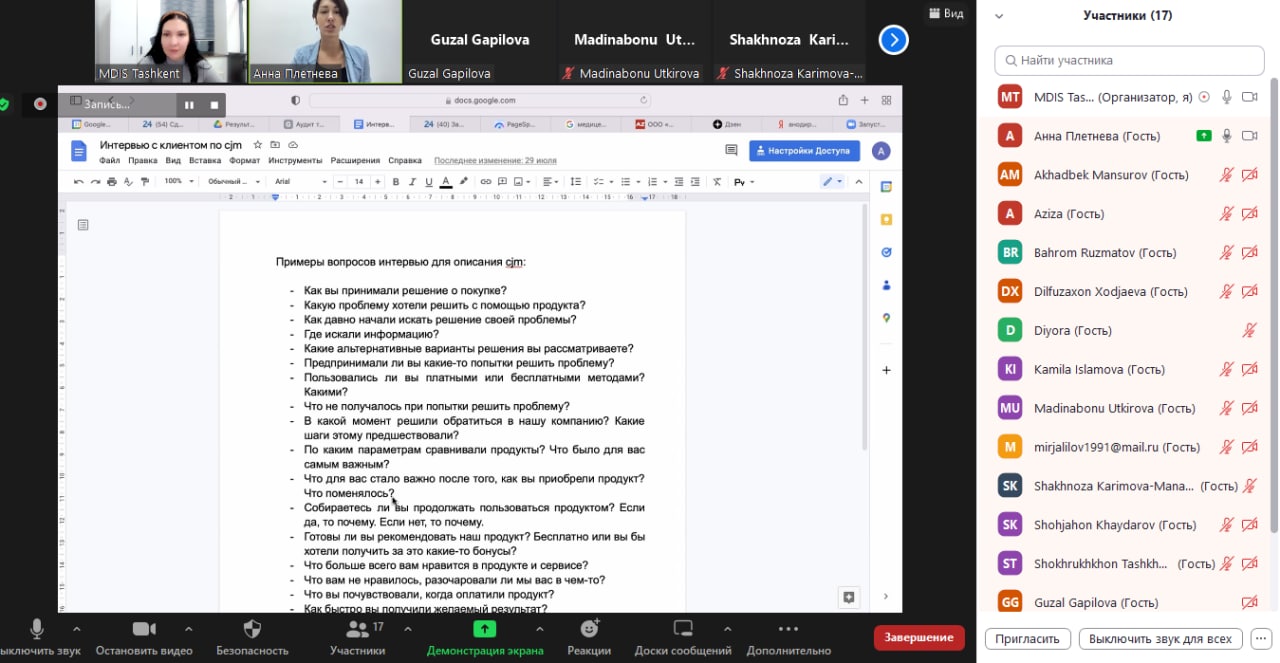Click the next-page arrow in video gallery strip
This screenshot has width=1280, height=663.
coord(893,40)
